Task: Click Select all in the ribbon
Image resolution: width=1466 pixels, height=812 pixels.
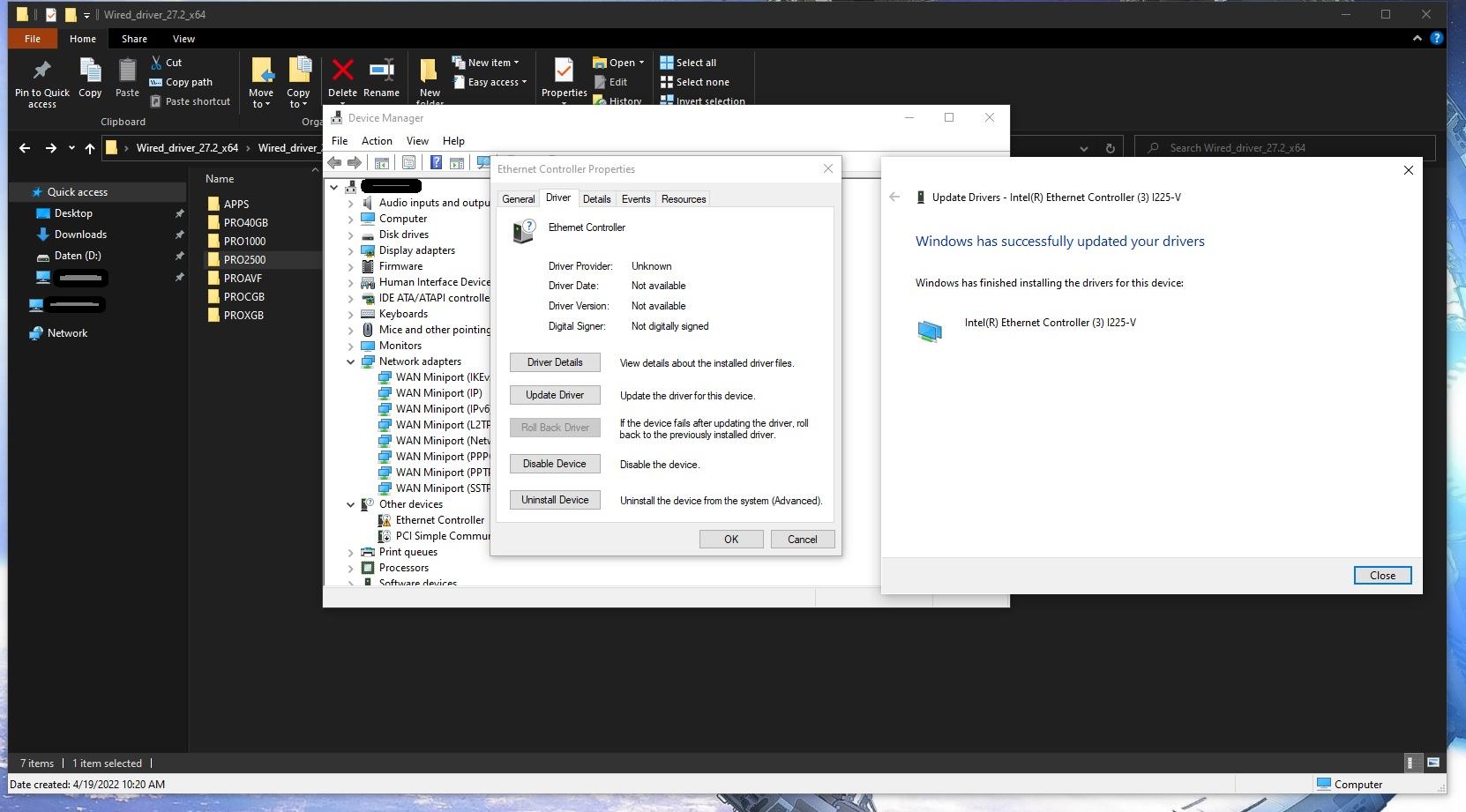Action: (688, 63)
